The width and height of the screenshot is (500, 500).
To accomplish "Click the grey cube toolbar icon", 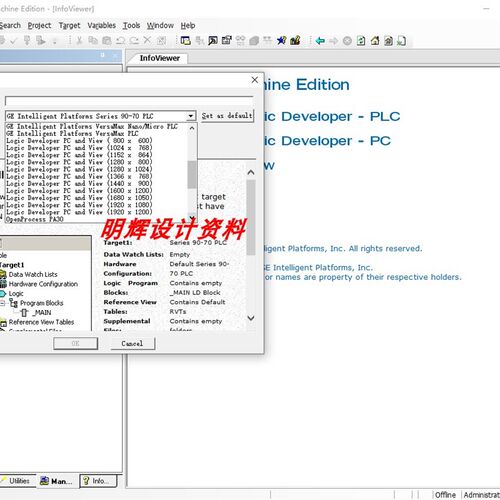I will (254, 41).
